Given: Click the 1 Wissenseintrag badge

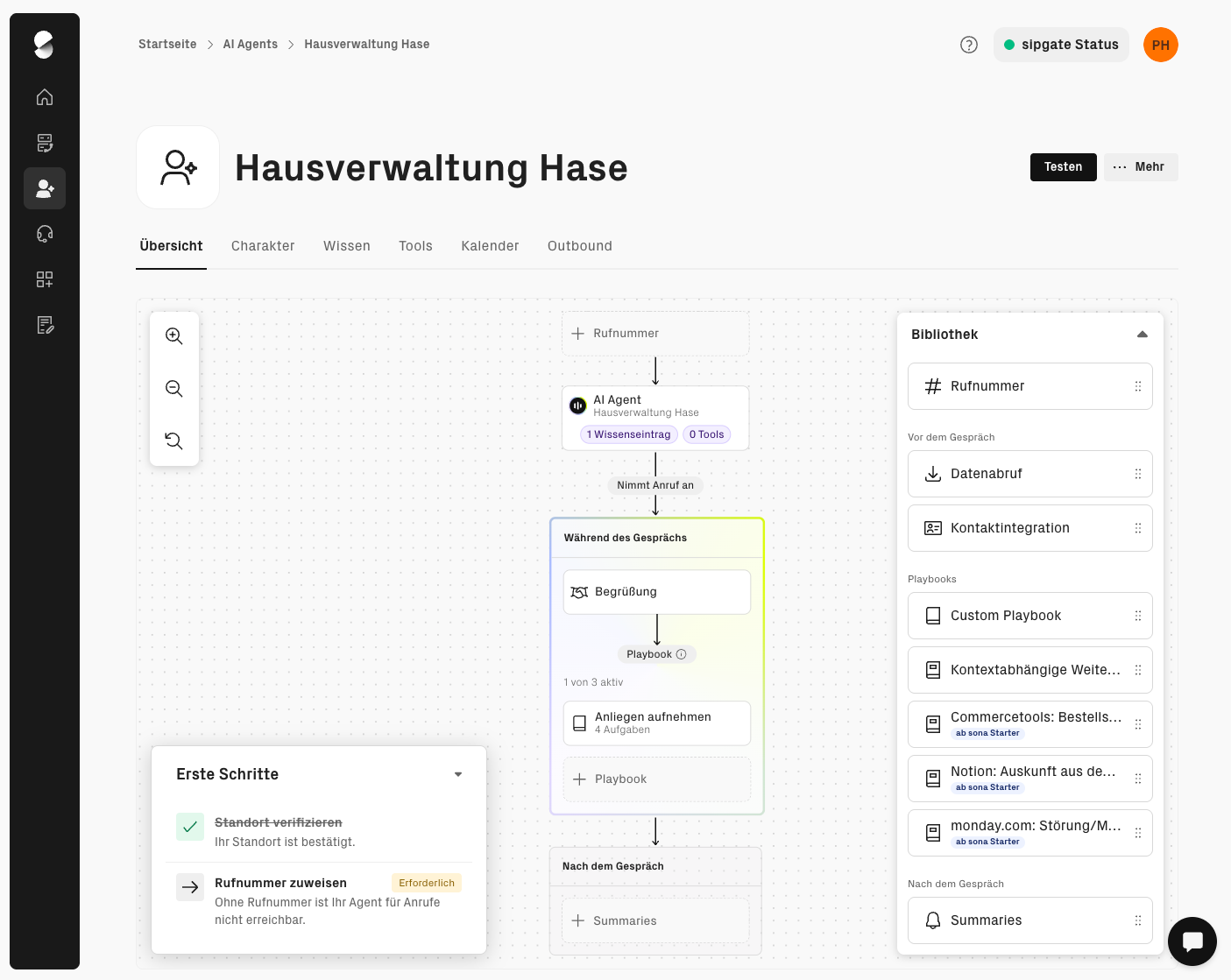Looking at the screenshot, I should pyautogui.click(x=629, y=434).
